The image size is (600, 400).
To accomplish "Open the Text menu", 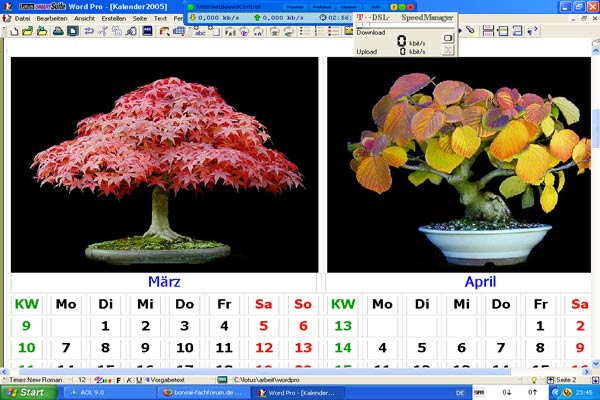I will 160,18.
